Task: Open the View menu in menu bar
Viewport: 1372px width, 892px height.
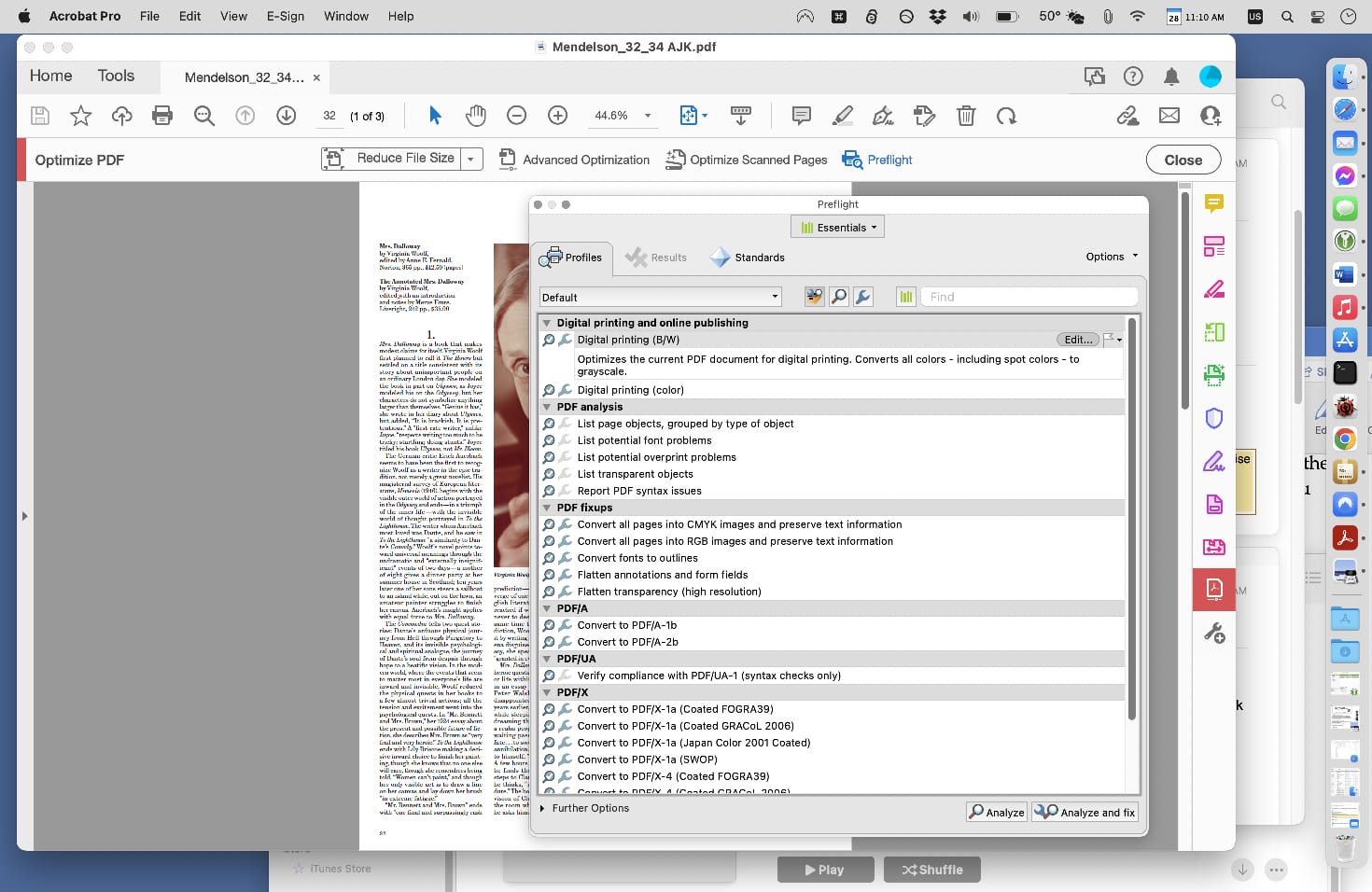Action: [x=233, y=16]
